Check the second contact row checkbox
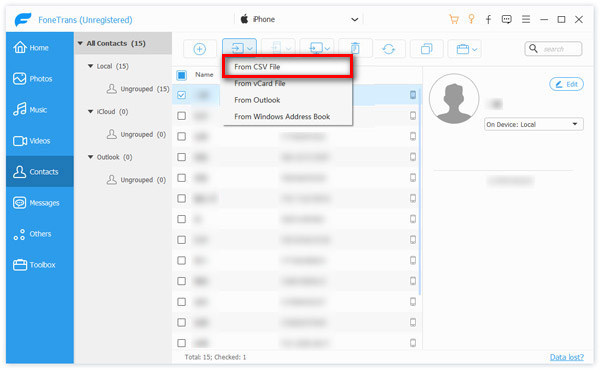The image size is (600, 370). (182, 116)
